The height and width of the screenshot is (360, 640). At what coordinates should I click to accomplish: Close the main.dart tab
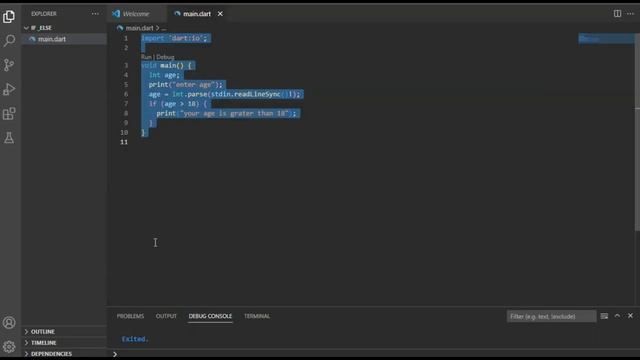tap(220, 14)
